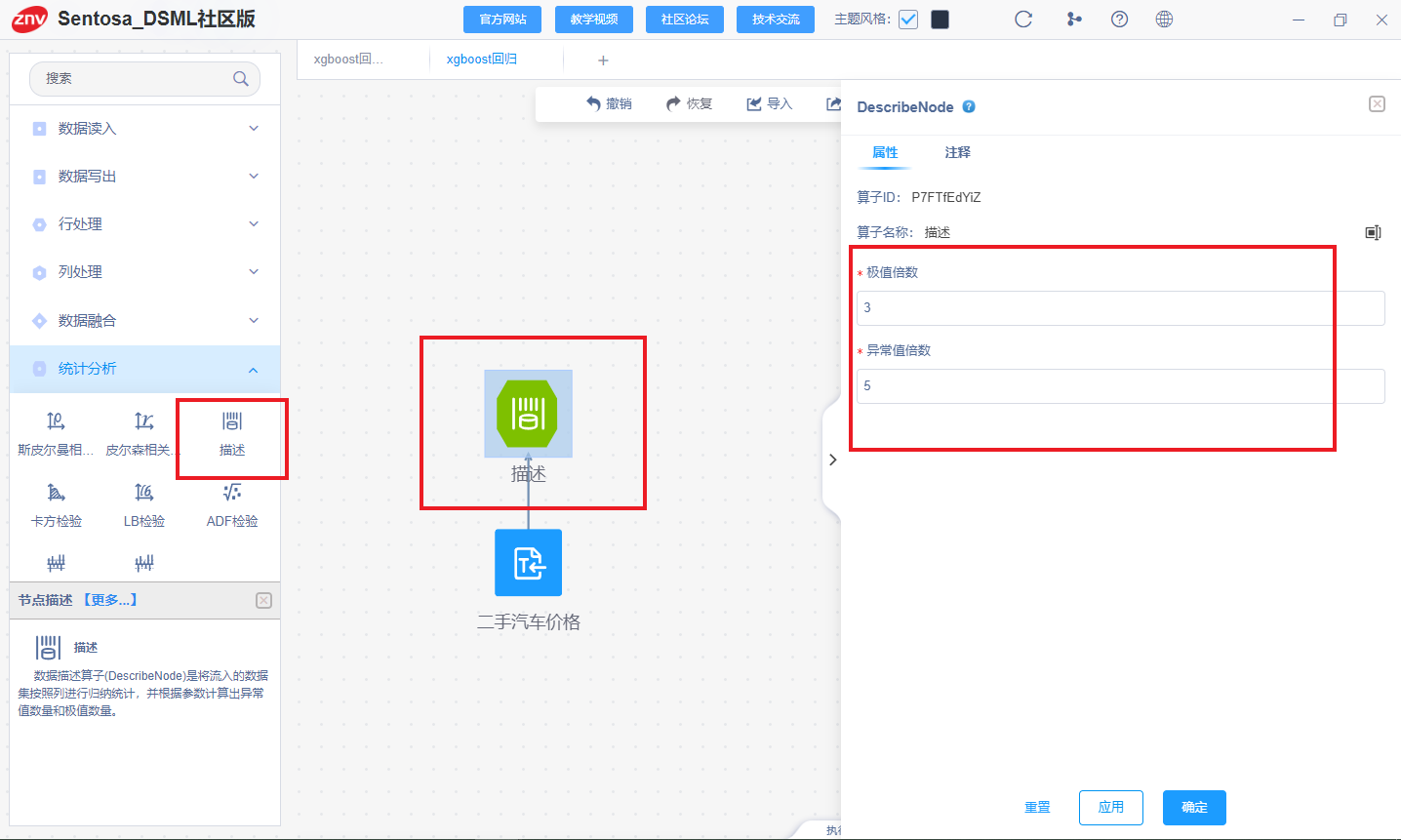This screenshot has height=840, width=1401.
Task: Select the LB检验 node icon
Action: click(x=144, y=493)
